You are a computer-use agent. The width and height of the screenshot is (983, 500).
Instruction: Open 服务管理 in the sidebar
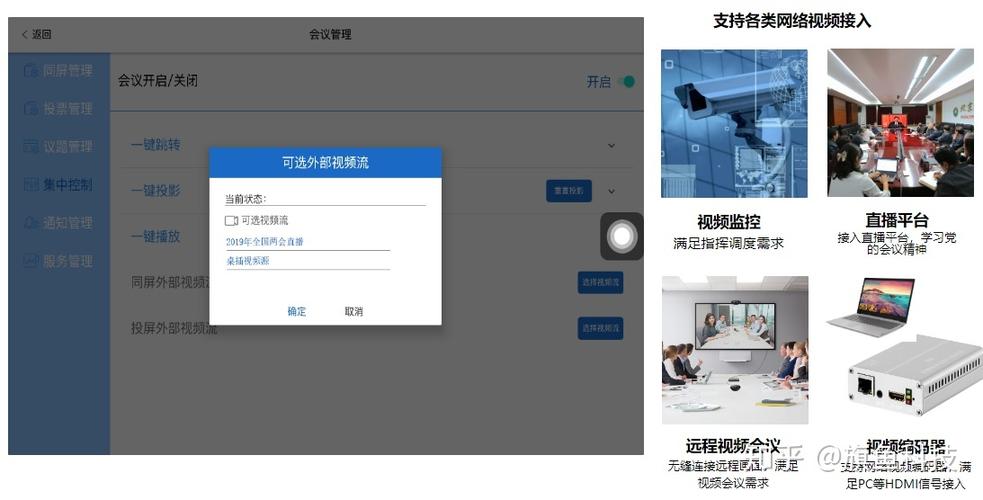[x=67, y=261]
